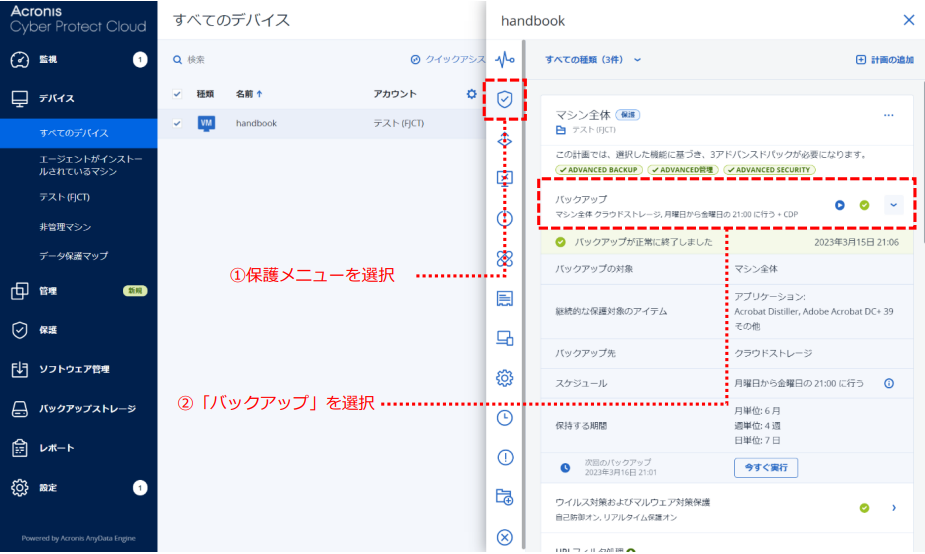Toggle the select-all checkbox in table header
The height and width of the screenshot is (554, 925).
point(178,94)
